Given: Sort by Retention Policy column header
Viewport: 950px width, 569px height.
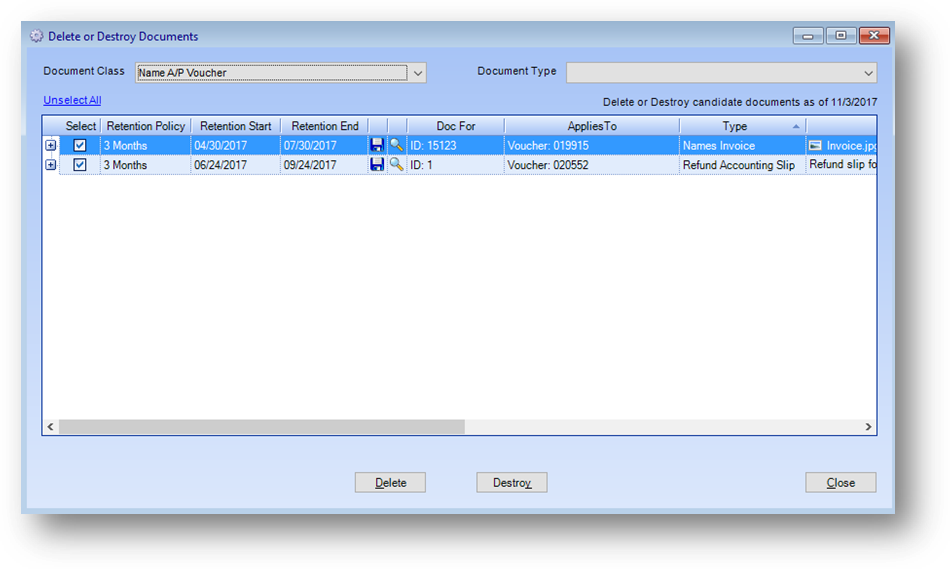Looking at the screenshot, I should pos(145,126).
